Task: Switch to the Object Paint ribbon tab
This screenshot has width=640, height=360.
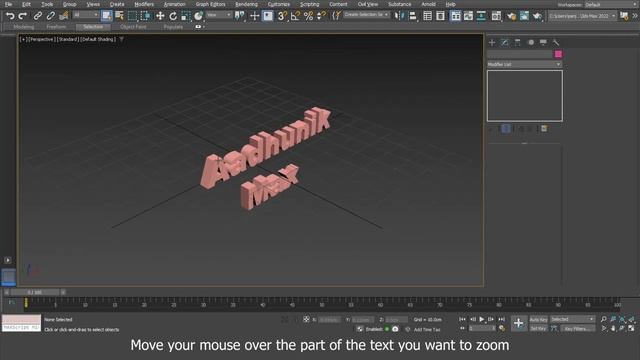Action: pyautogui.click(x=133, y=27)
